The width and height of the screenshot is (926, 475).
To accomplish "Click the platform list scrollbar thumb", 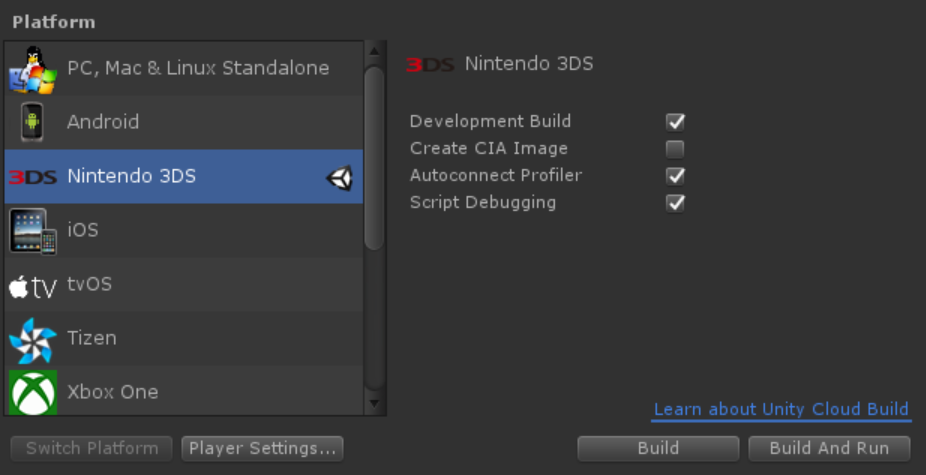I will (x=374, y=158).
